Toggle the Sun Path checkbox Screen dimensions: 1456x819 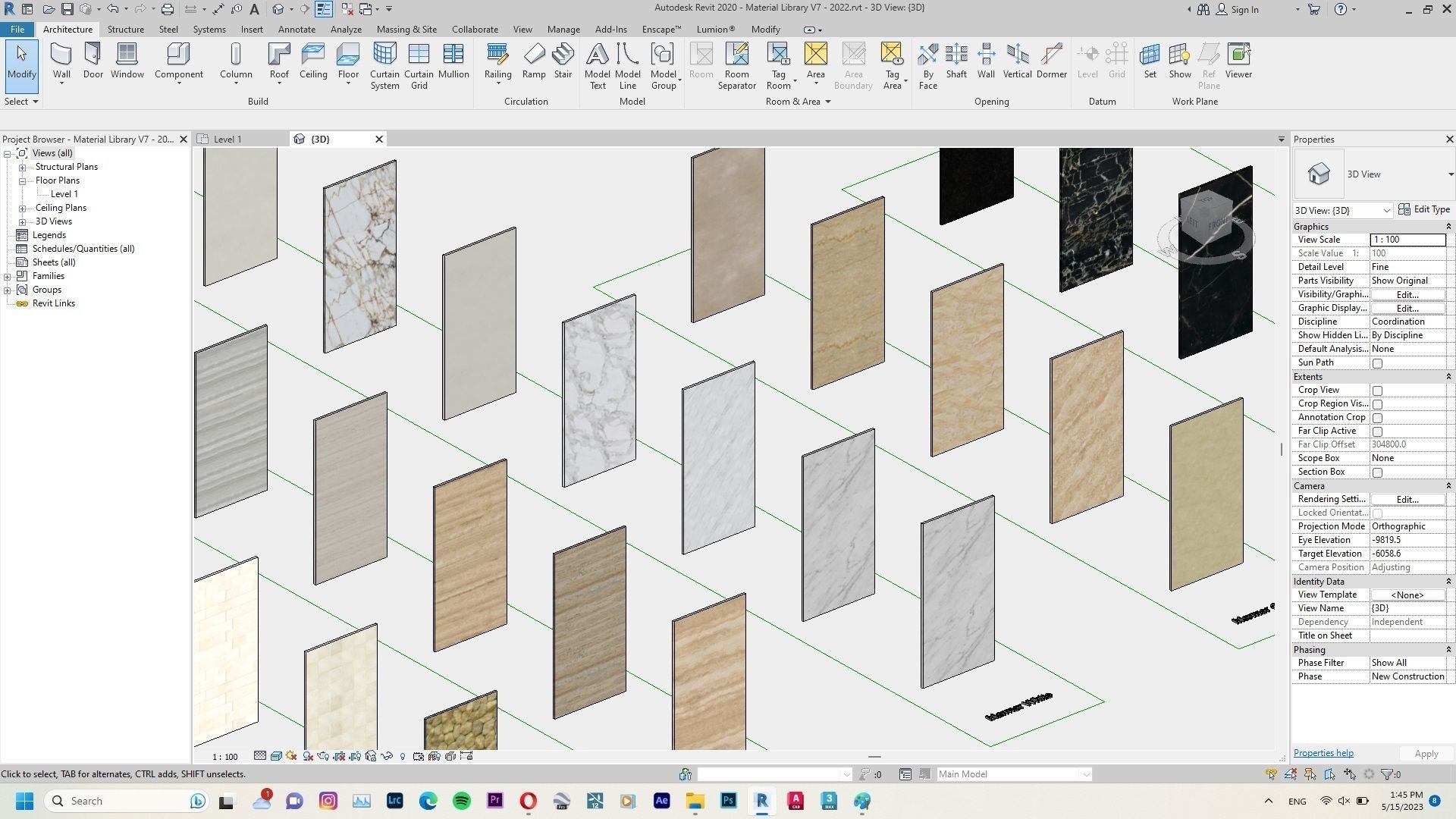(x=1377, y=362)
